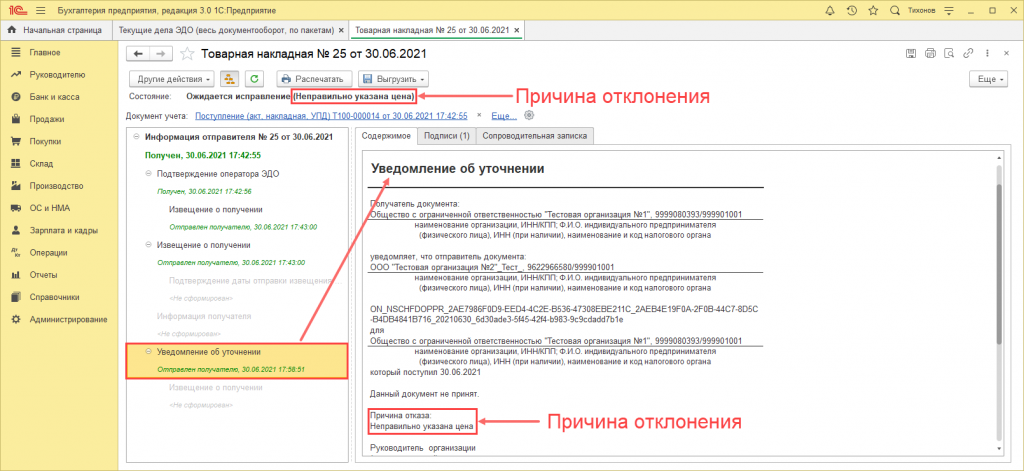The width and height of the screenshot is (1024, 471).
Task: Open the Склад section
Action: pos(41,163)
